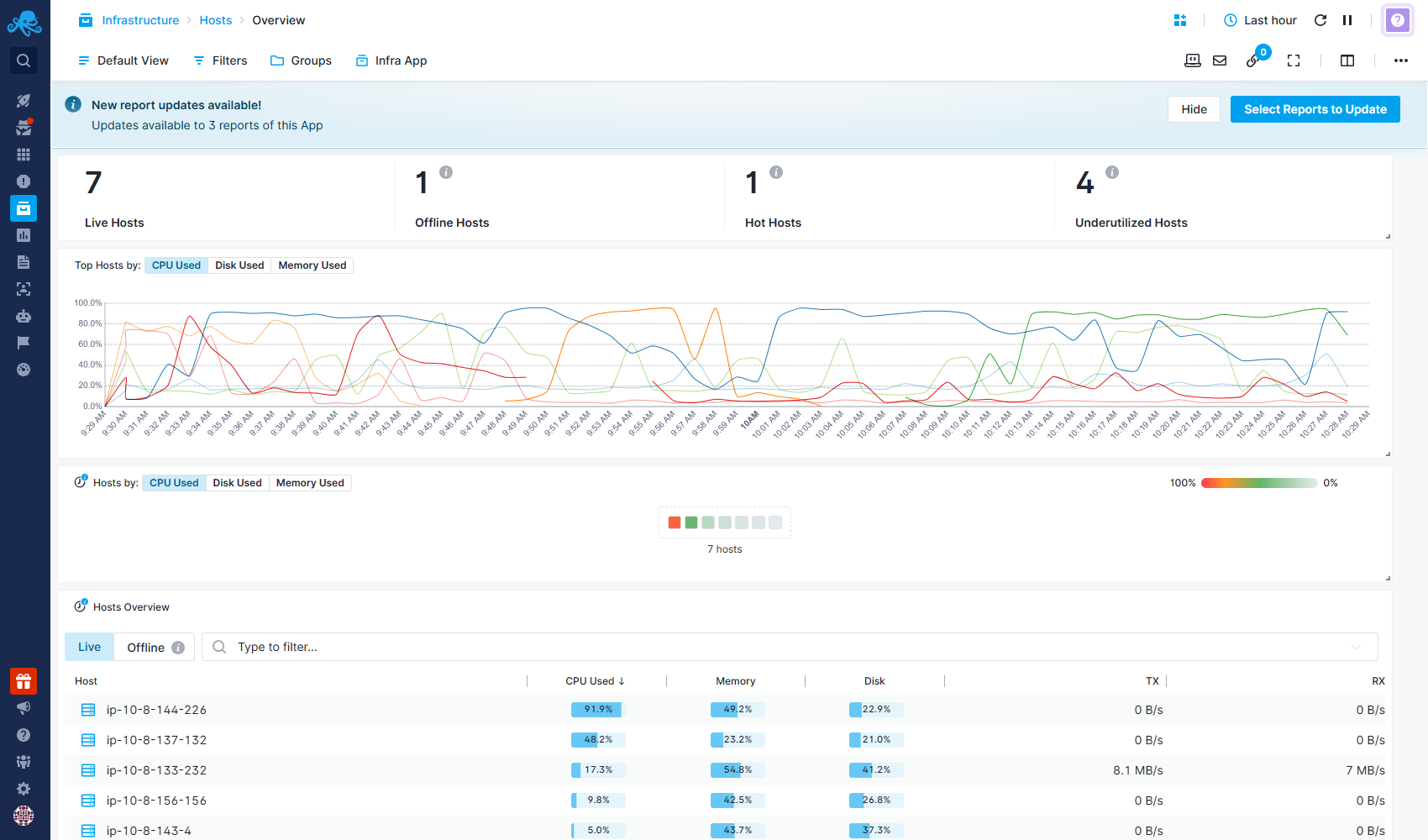Click the 100% to 0% color gradient legend

pyautogui.click(x=1259, y=483)
